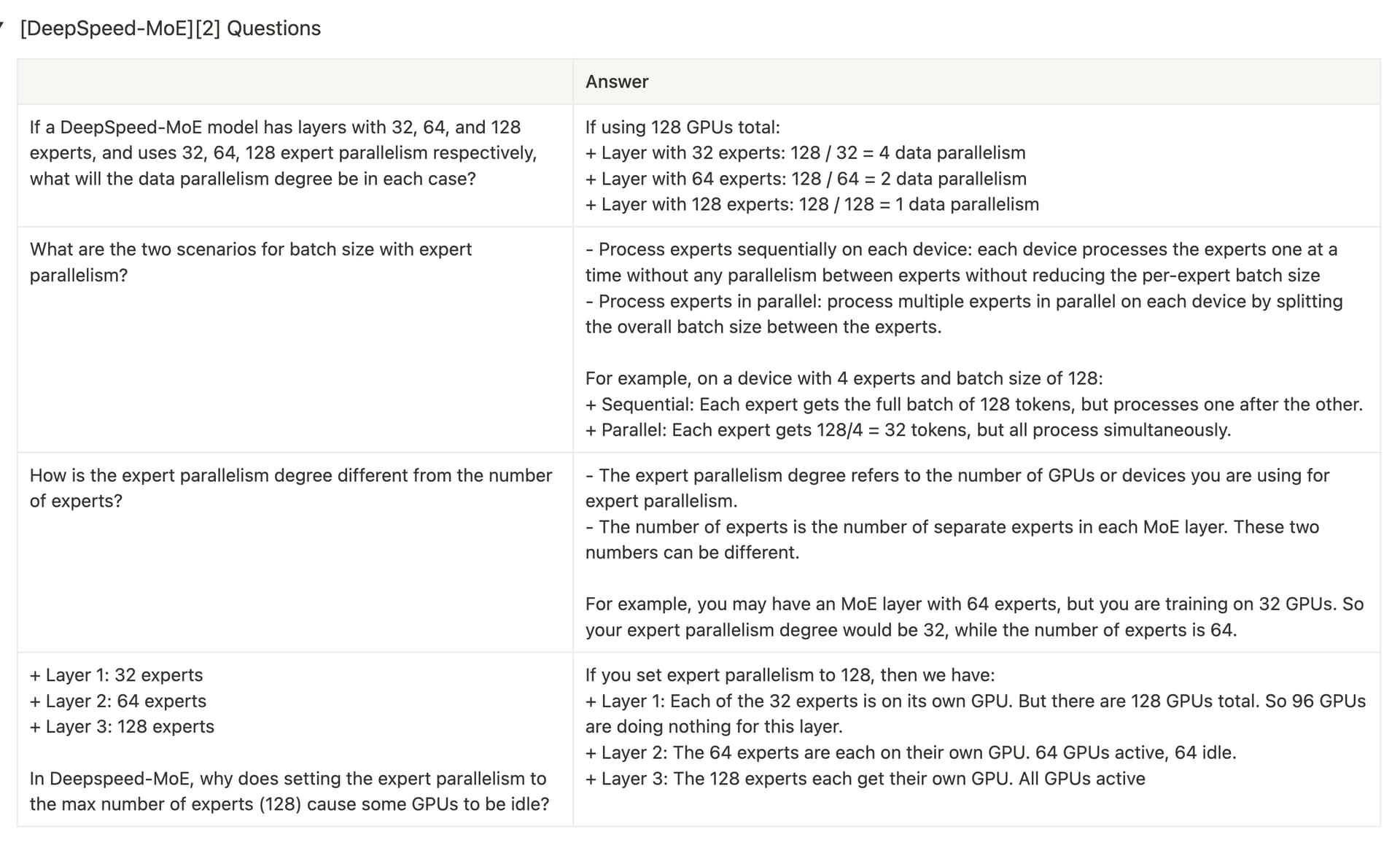1400x845 pixels.
Task: Click the empty first column header cell
Action: point(295,82)
